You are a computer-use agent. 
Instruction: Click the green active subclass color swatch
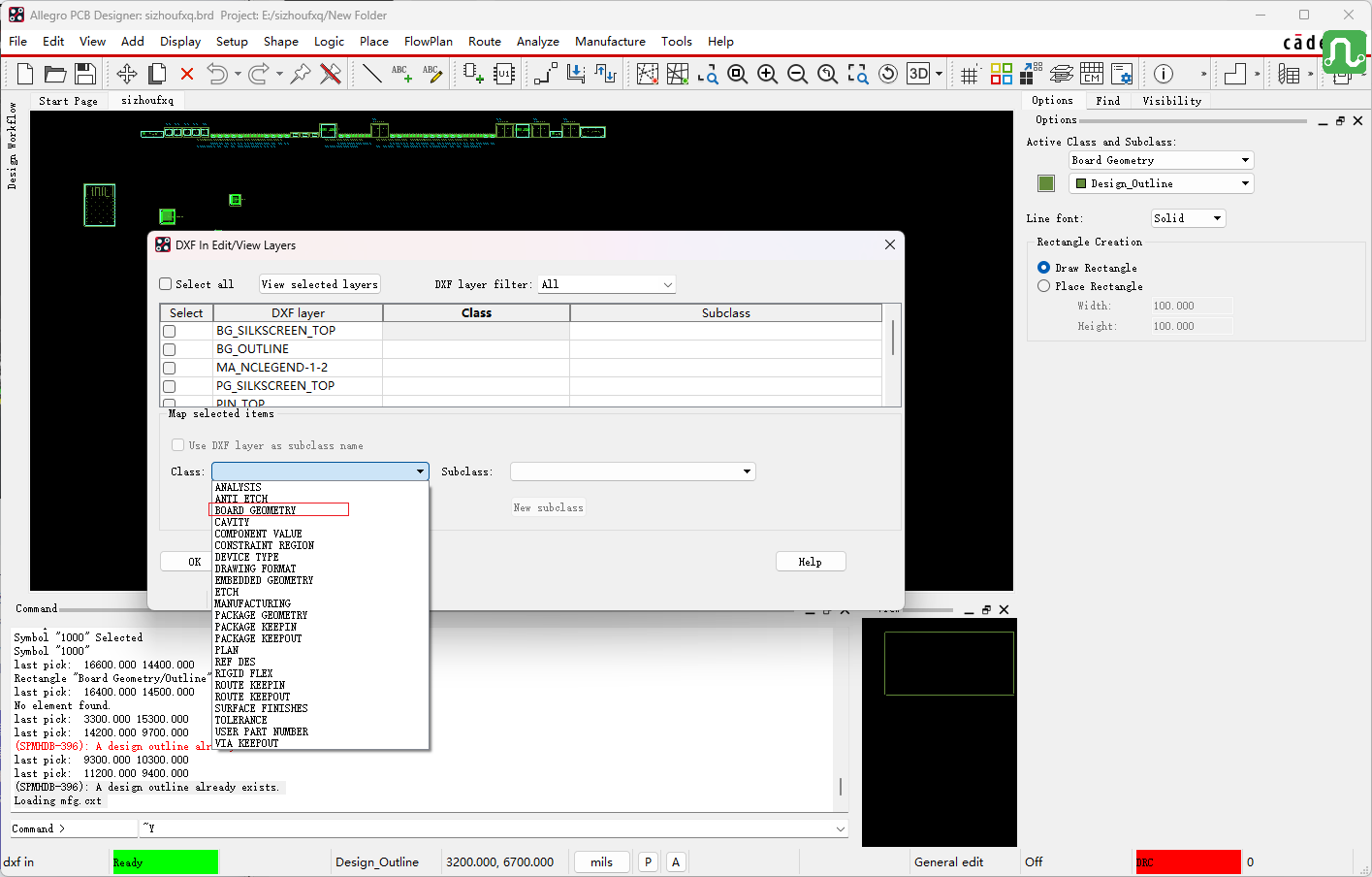pos(1045,183)
